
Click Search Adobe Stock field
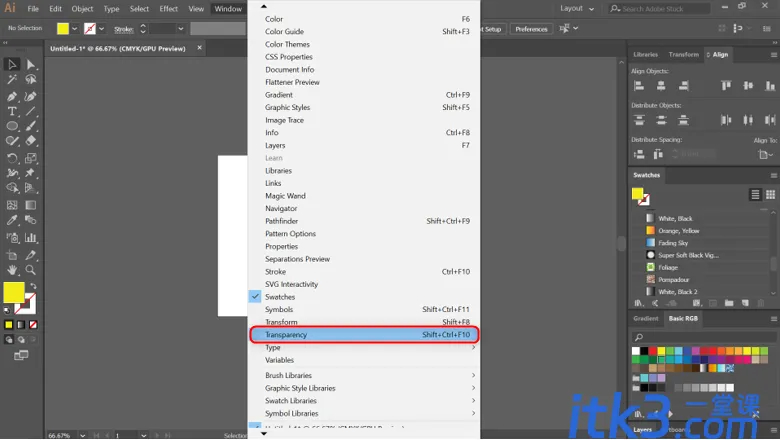click(659, 8)
